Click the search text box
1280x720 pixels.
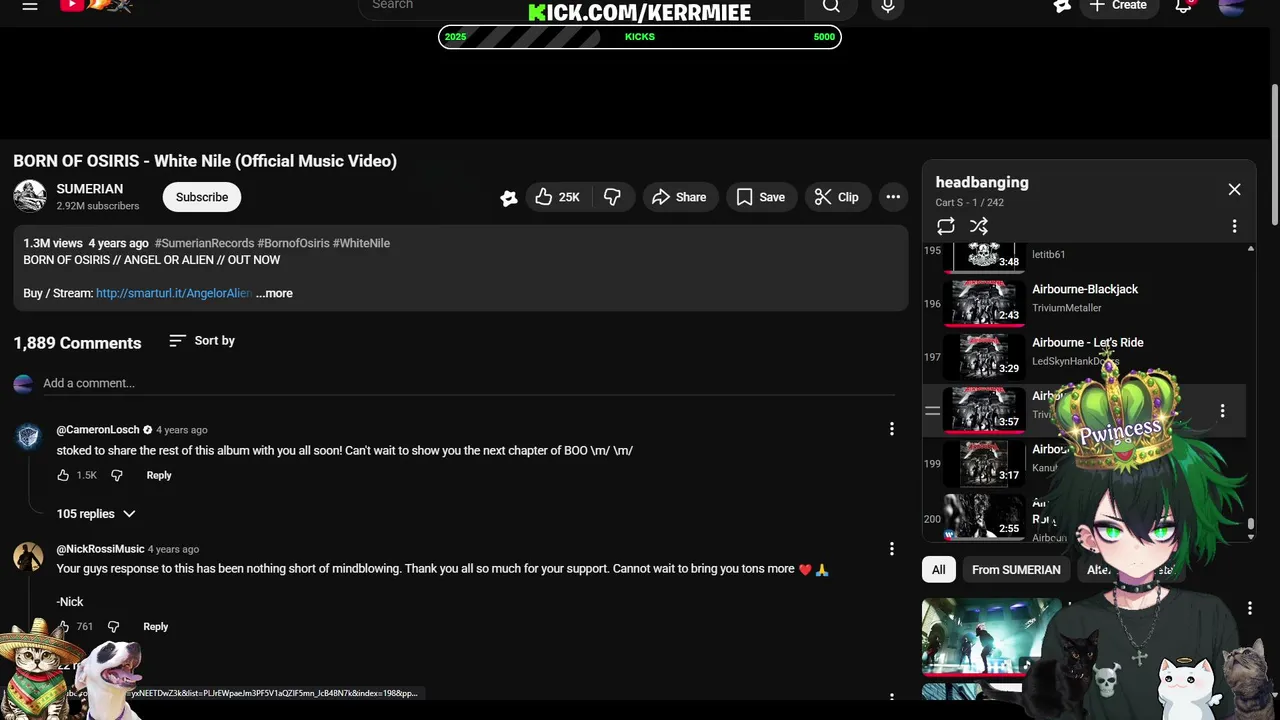(580, 5)
